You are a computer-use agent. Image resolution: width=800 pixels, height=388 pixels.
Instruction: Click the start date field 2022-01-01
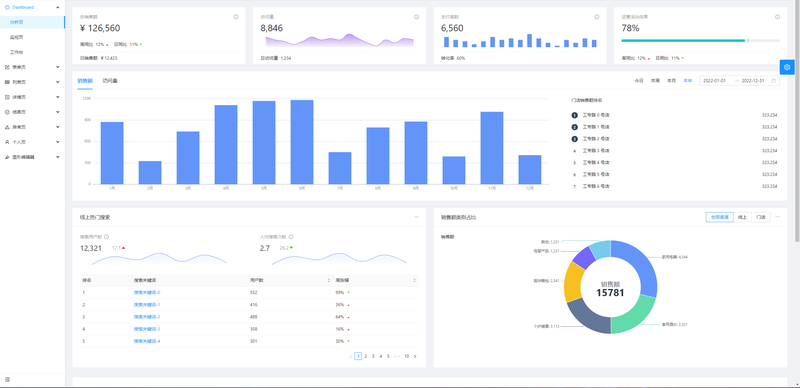coord(714,81)
